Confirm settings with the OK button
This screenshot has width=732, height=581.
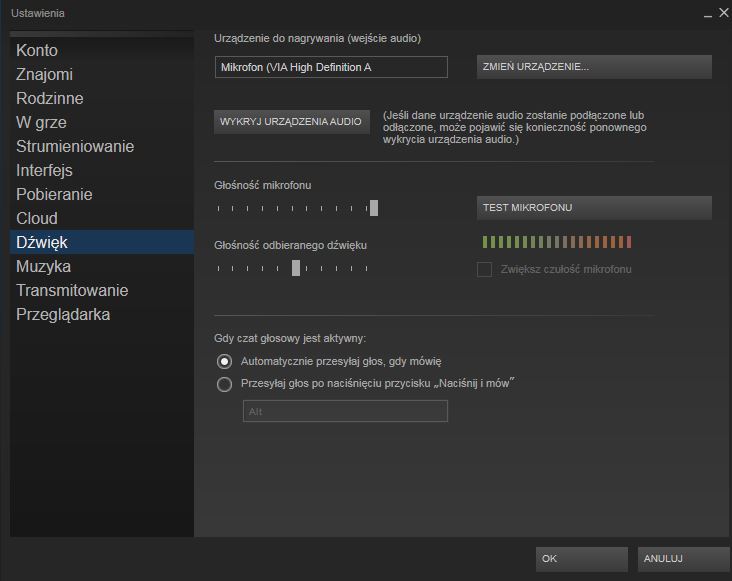582,559
